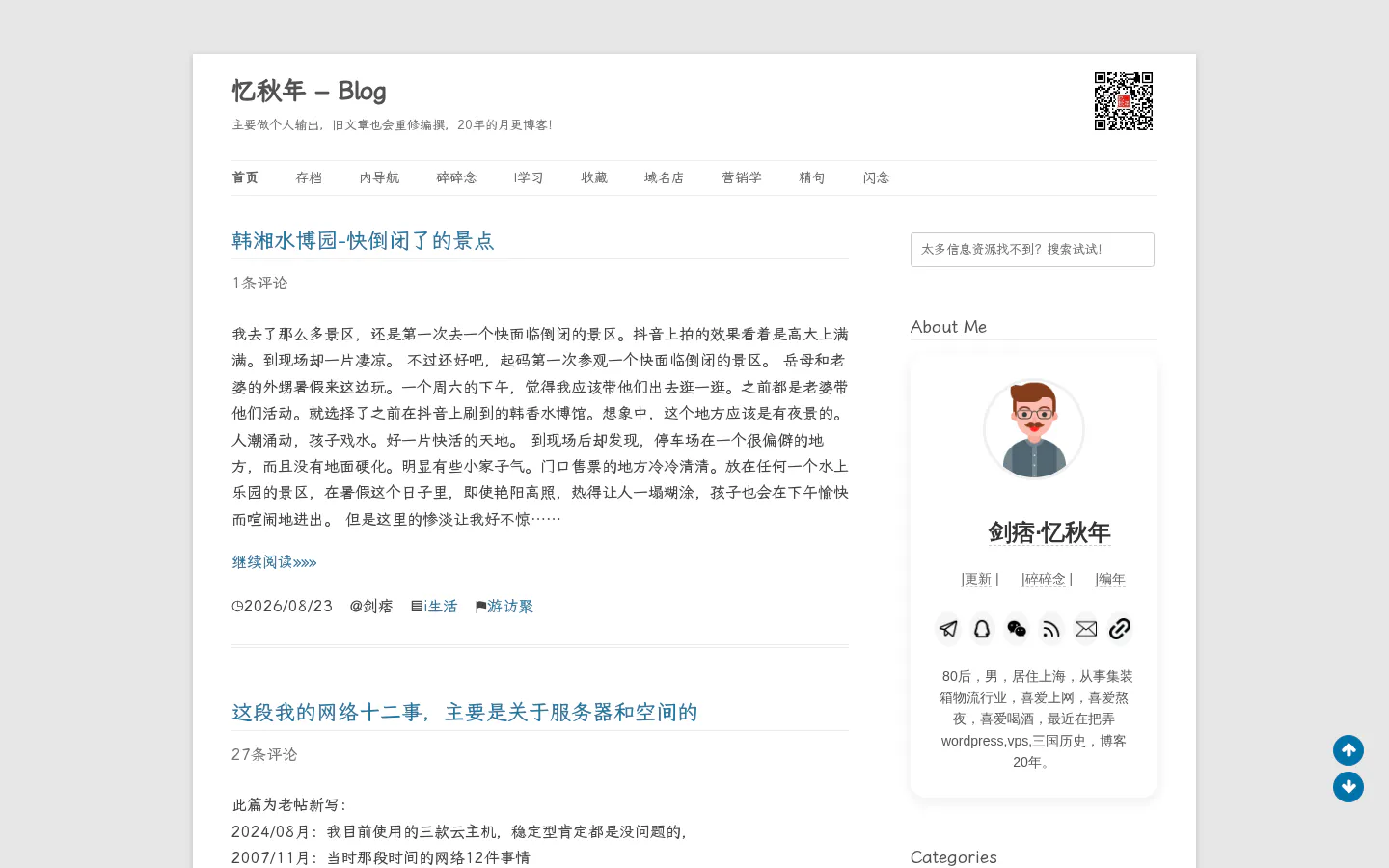Click the QR code image in header

pyautogui.click(x=1124, y=101)
